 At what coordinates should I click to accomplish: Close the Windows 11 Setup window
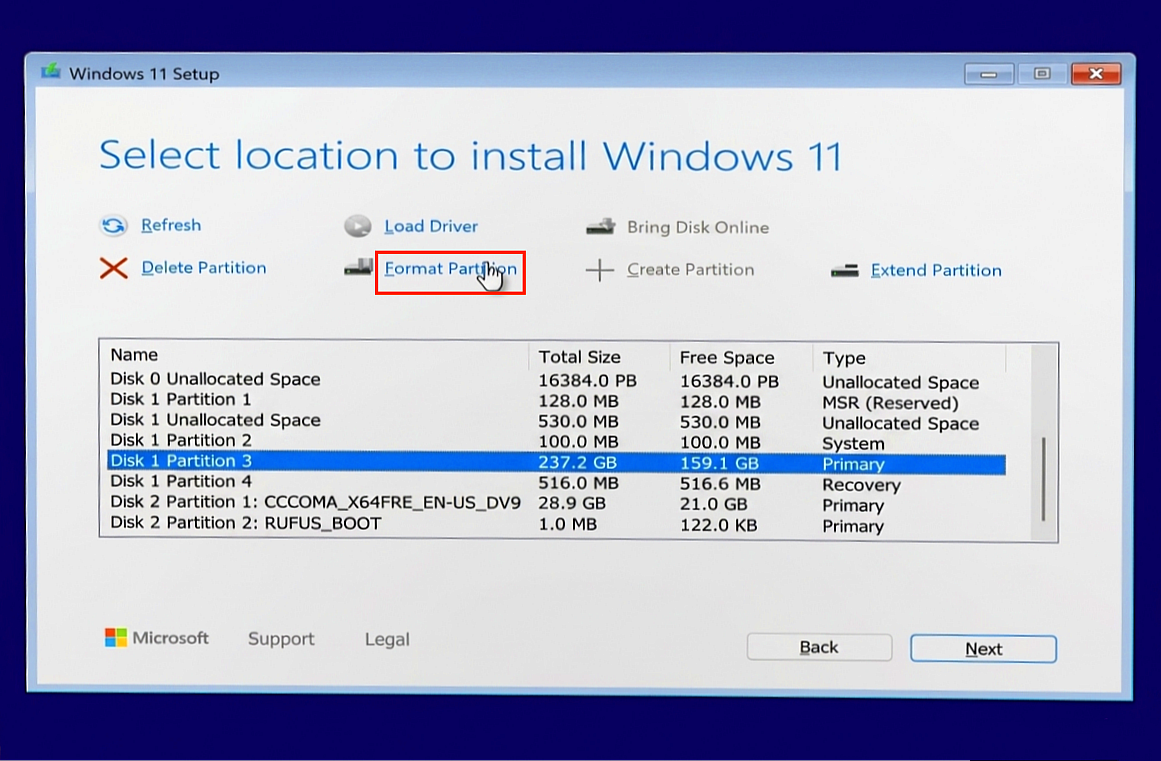1096,73
